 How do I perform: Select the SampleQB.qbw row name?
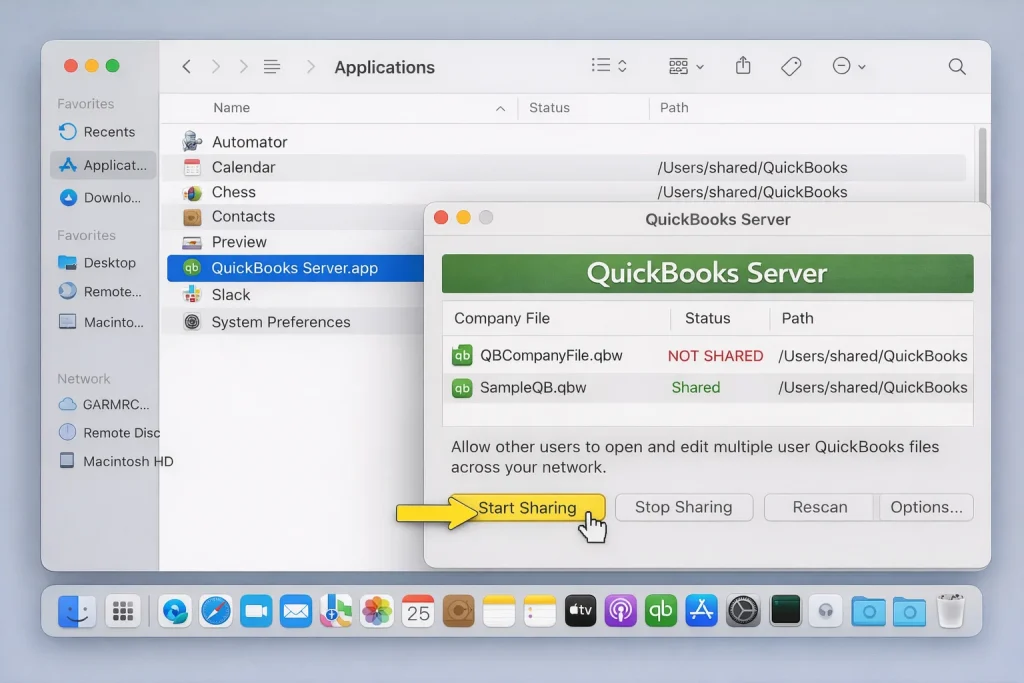point(533,387)
